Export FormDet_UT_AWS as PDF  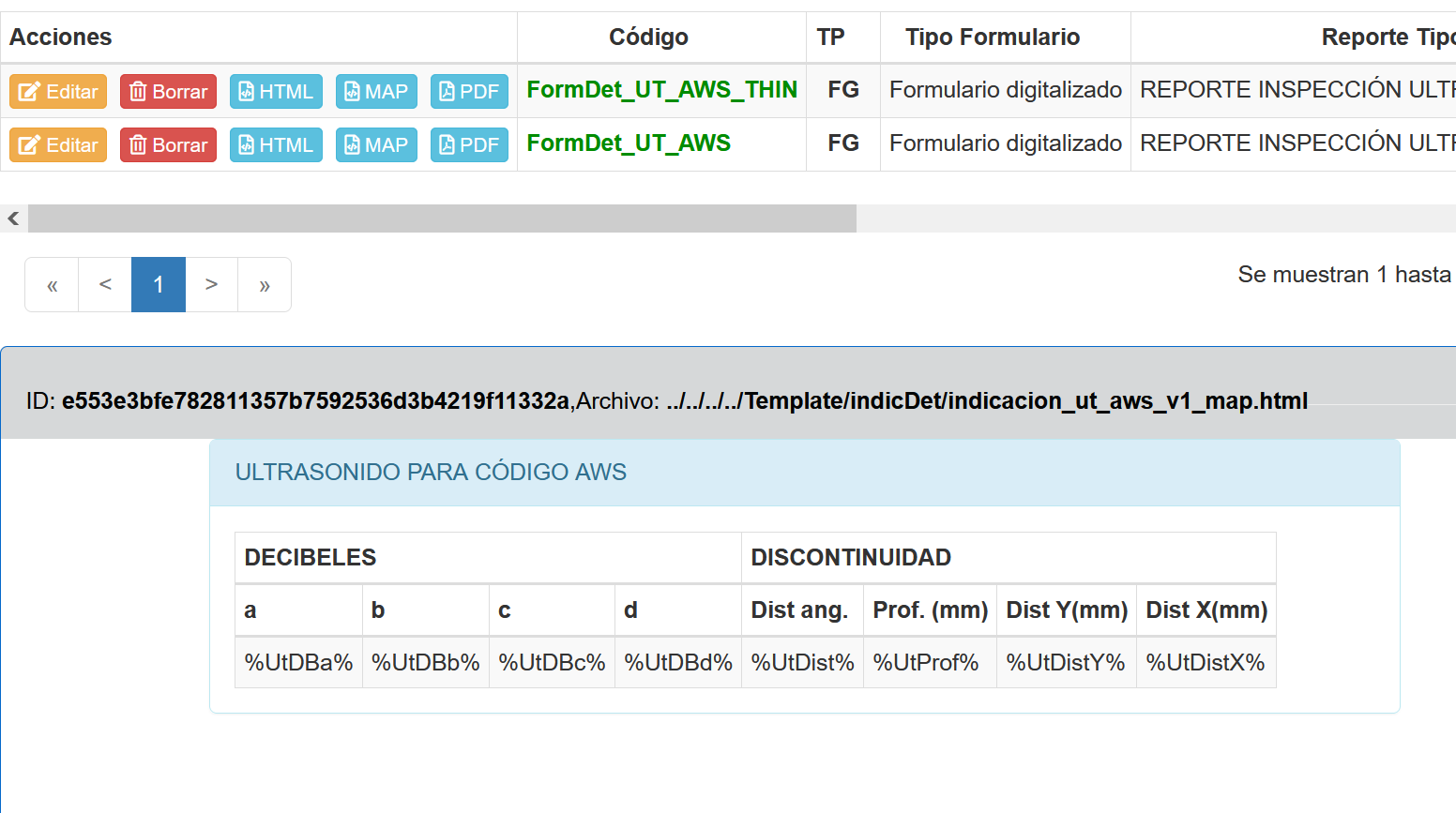[469, 145]
